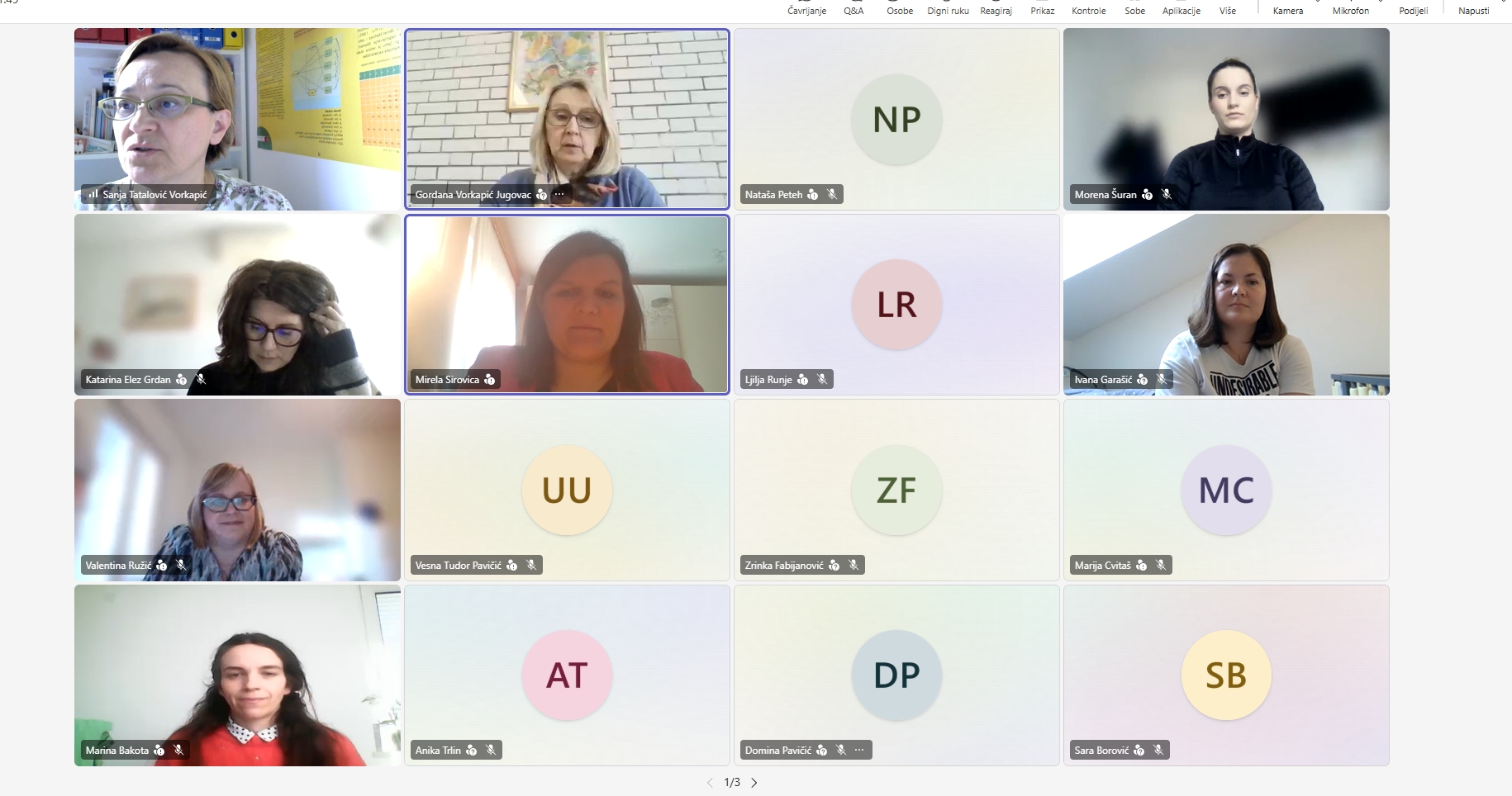Image resolution: width=1512 pixels, height=796 pixels.
Task: Click muted microphone icon on Nataša Peteh tile
Action: pyautogui.click(x=832, y=195)
